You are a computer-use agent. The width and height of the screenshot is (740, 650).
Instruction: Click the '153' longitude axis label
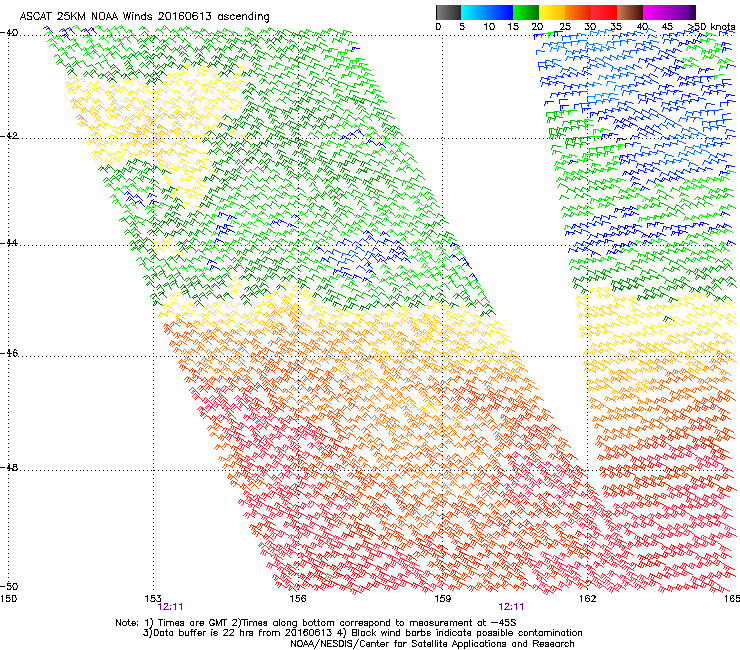[x=153, y=599]
